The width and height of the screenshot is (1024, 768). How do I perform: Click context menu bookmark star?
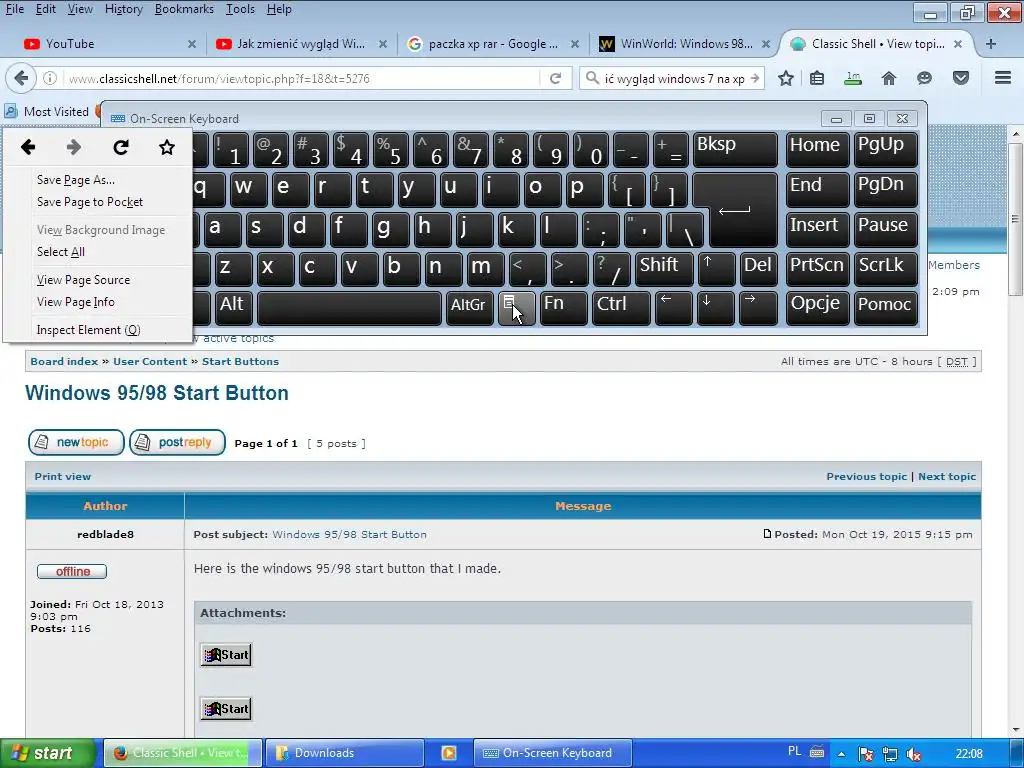(167, 147)
